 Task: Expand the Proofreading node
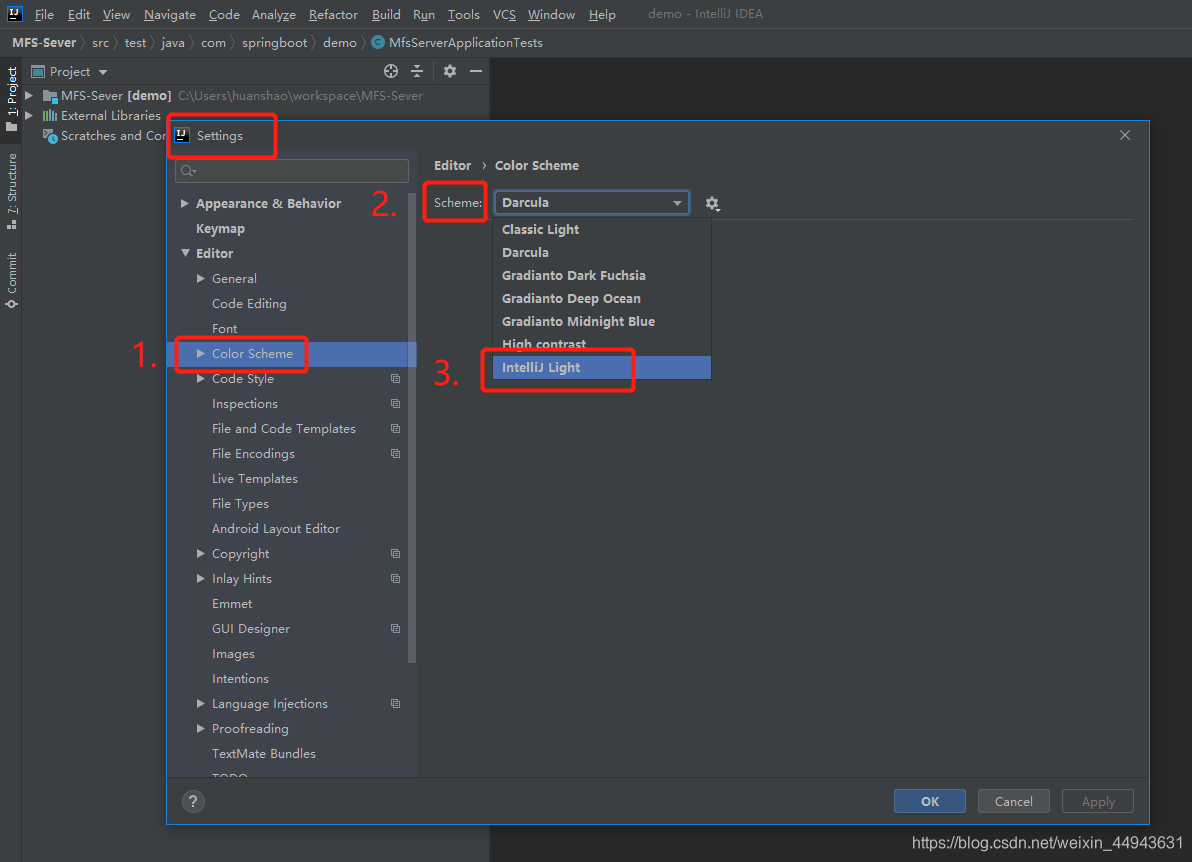tap(201, 728)
